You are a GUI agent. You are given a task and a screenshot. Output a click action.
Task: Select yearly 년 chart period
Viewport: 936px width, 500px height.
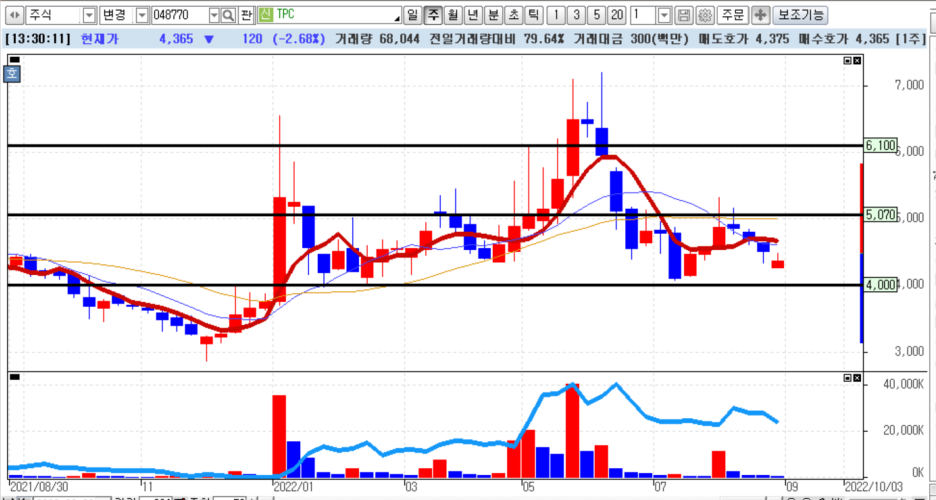(x=472, y=15)
